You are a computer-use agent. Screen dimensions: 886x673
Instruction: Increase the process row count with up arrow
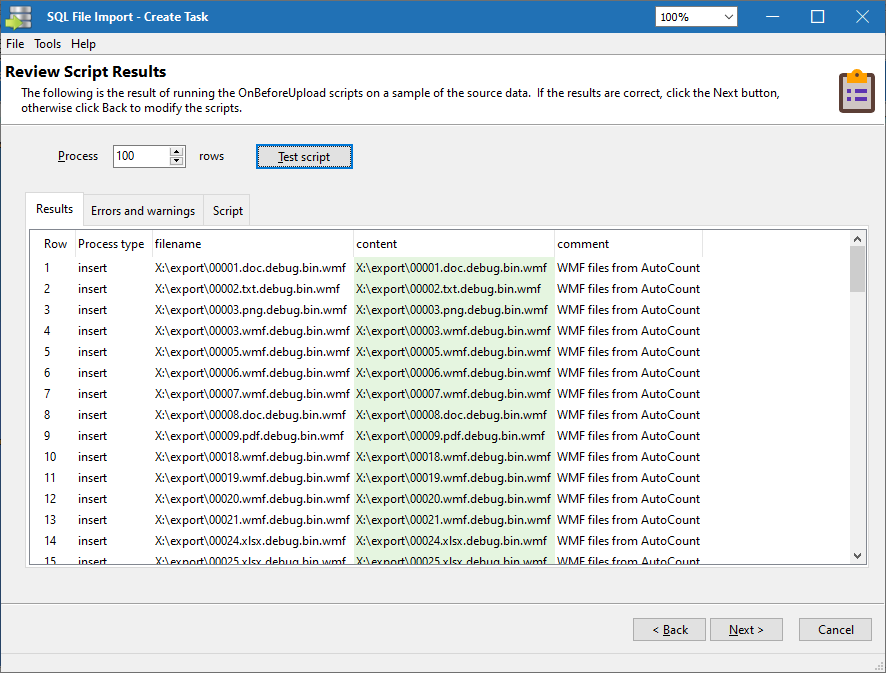point(177,152)
